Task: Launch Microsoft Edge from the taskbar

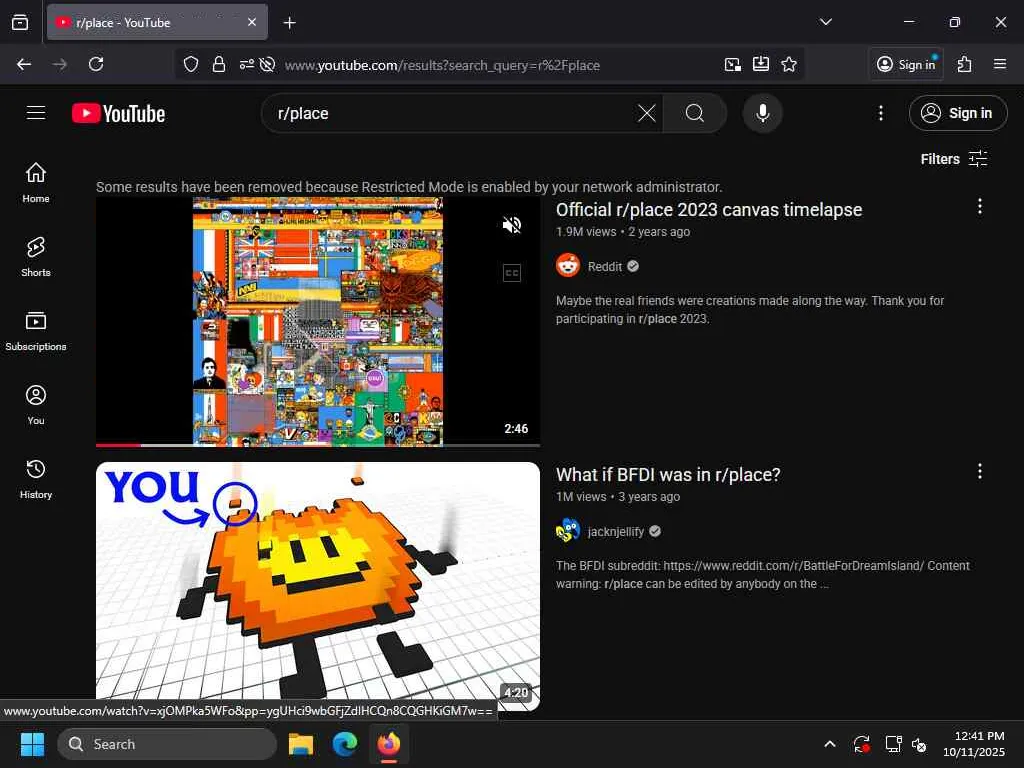Action: [345, 744]
